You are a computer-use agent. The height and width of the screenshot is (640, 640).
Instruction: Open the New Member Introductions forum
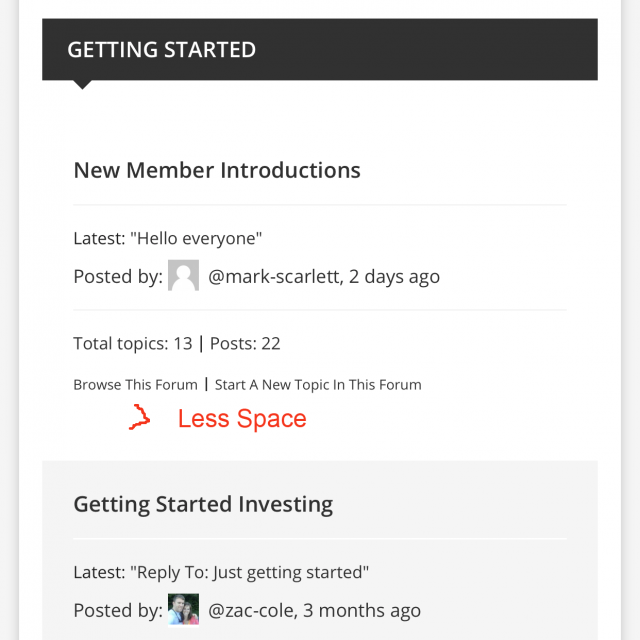(217, 170)
